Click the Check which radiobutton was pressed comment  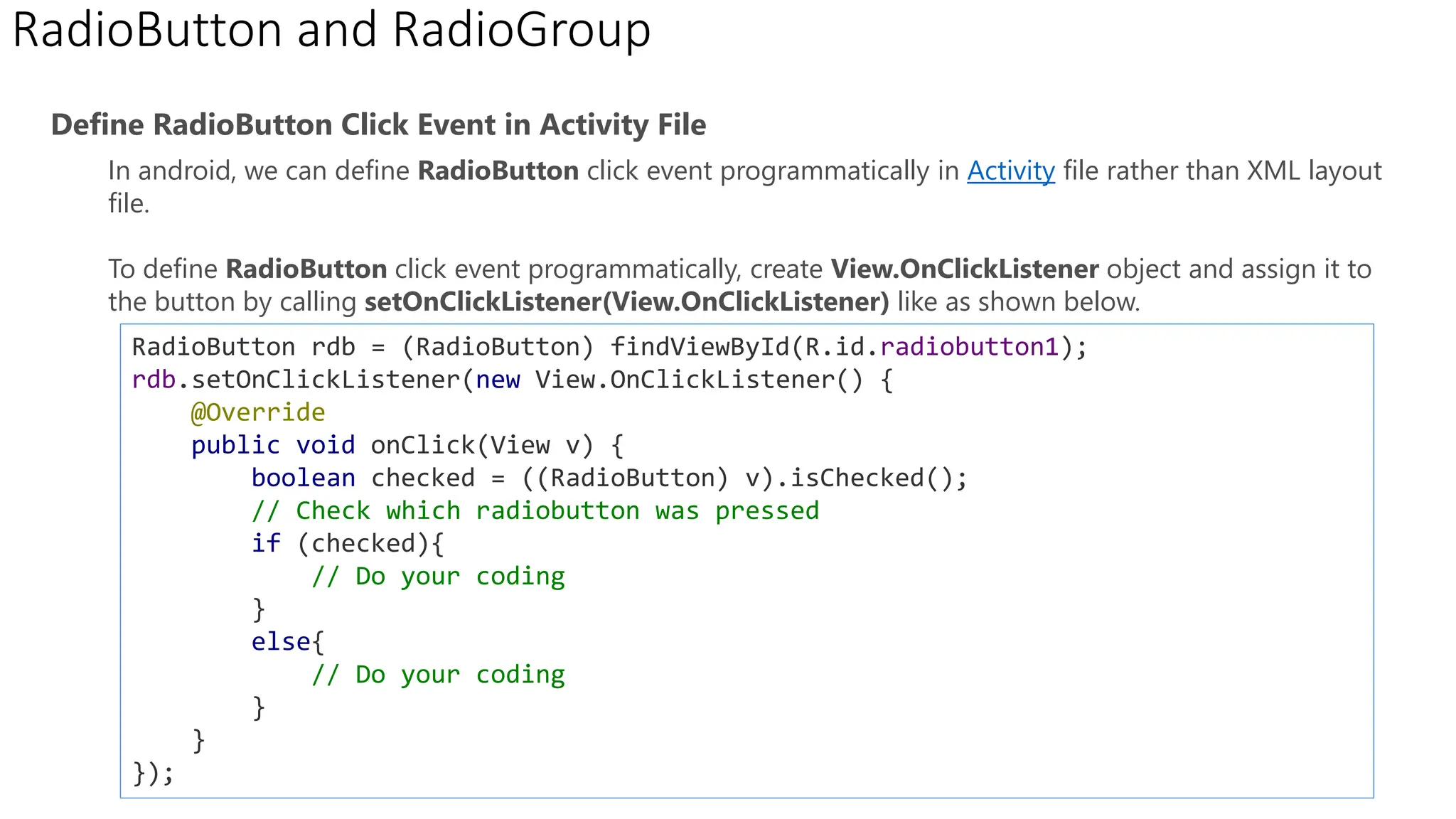click(535, 510)
